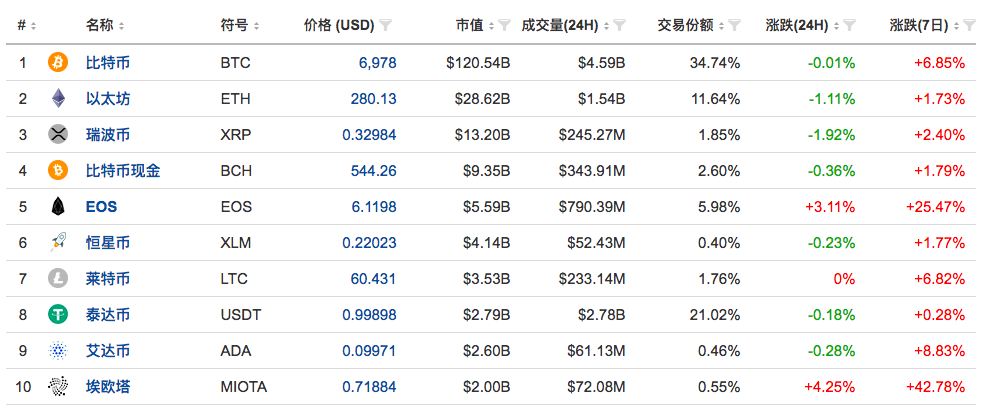Open the filter for 价格 (USD) column
This screenshot has width=989, height=407.
(x=387, y=25)
